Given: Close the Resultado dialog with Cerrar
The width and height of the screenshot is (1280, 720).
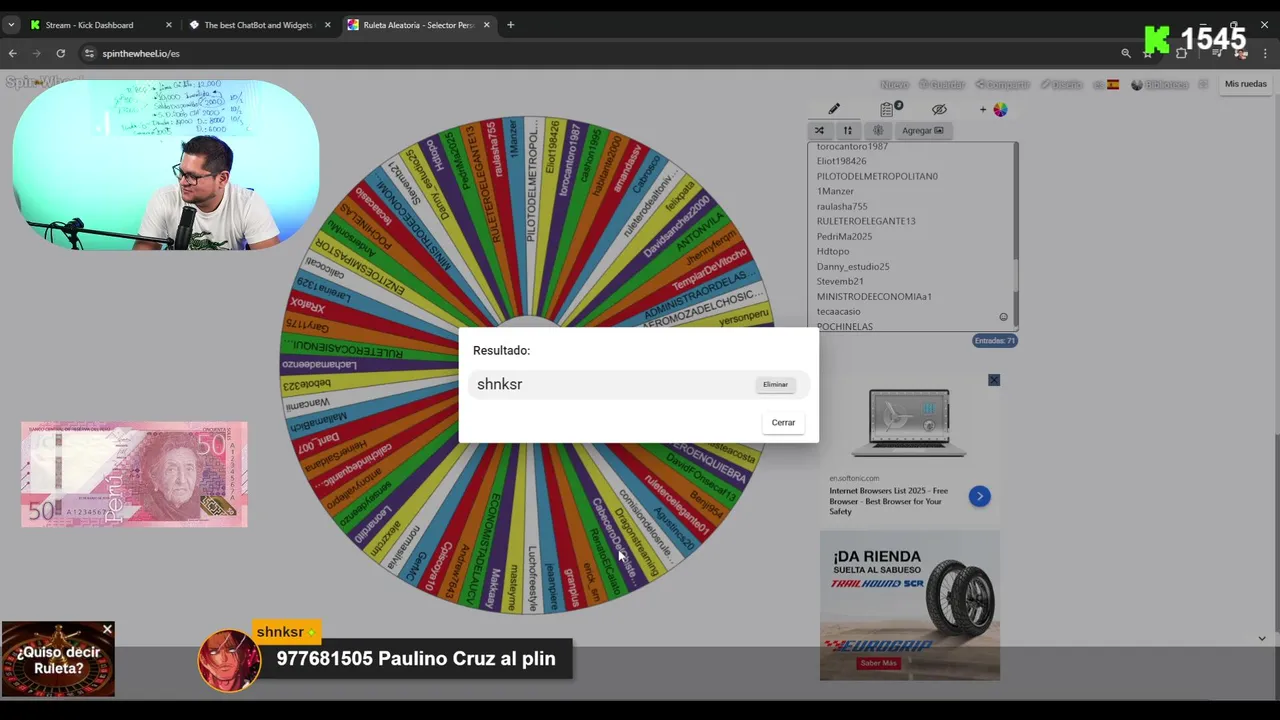Looking at the screenshot, I should tap(783, 422).
